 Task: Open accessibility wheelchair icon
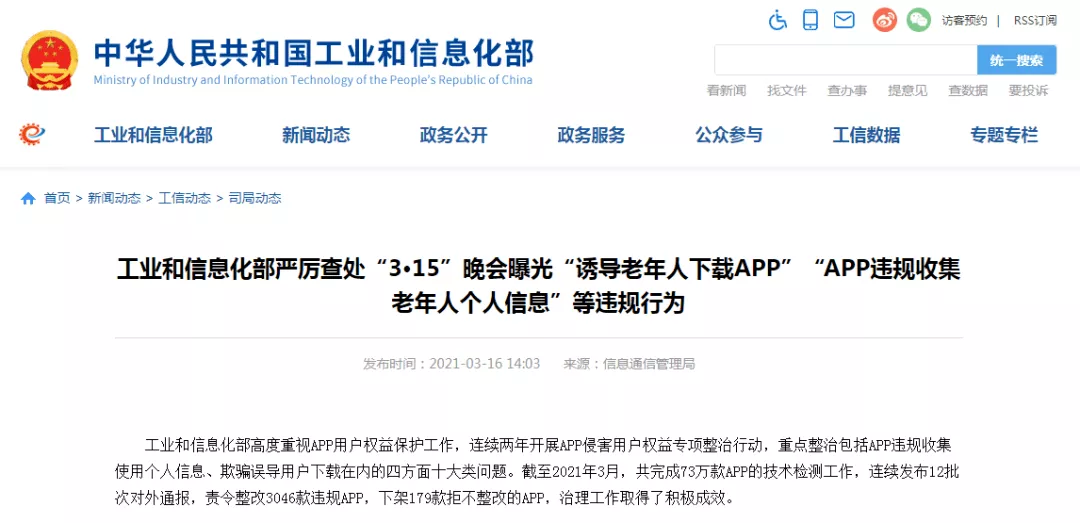[x=778, y=20]
